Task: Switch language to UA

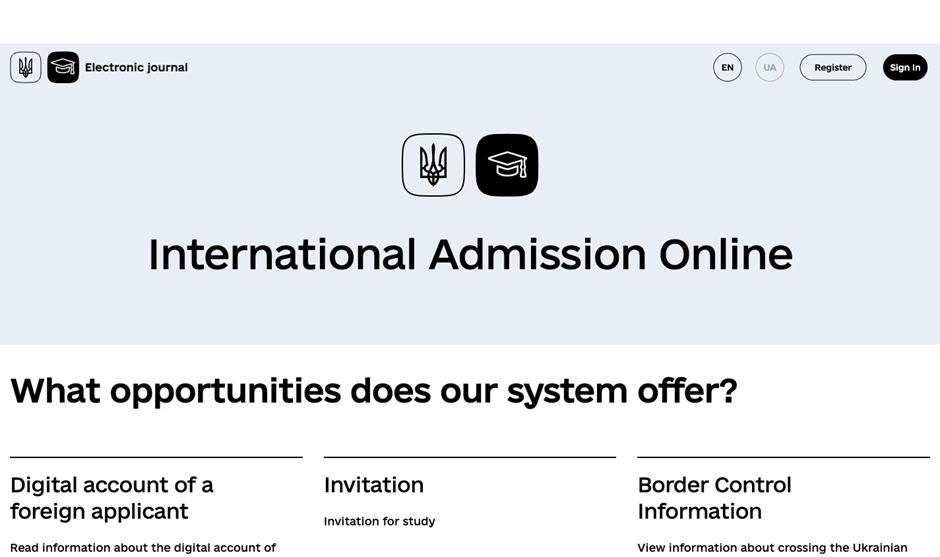Action: tap(770, 67)
